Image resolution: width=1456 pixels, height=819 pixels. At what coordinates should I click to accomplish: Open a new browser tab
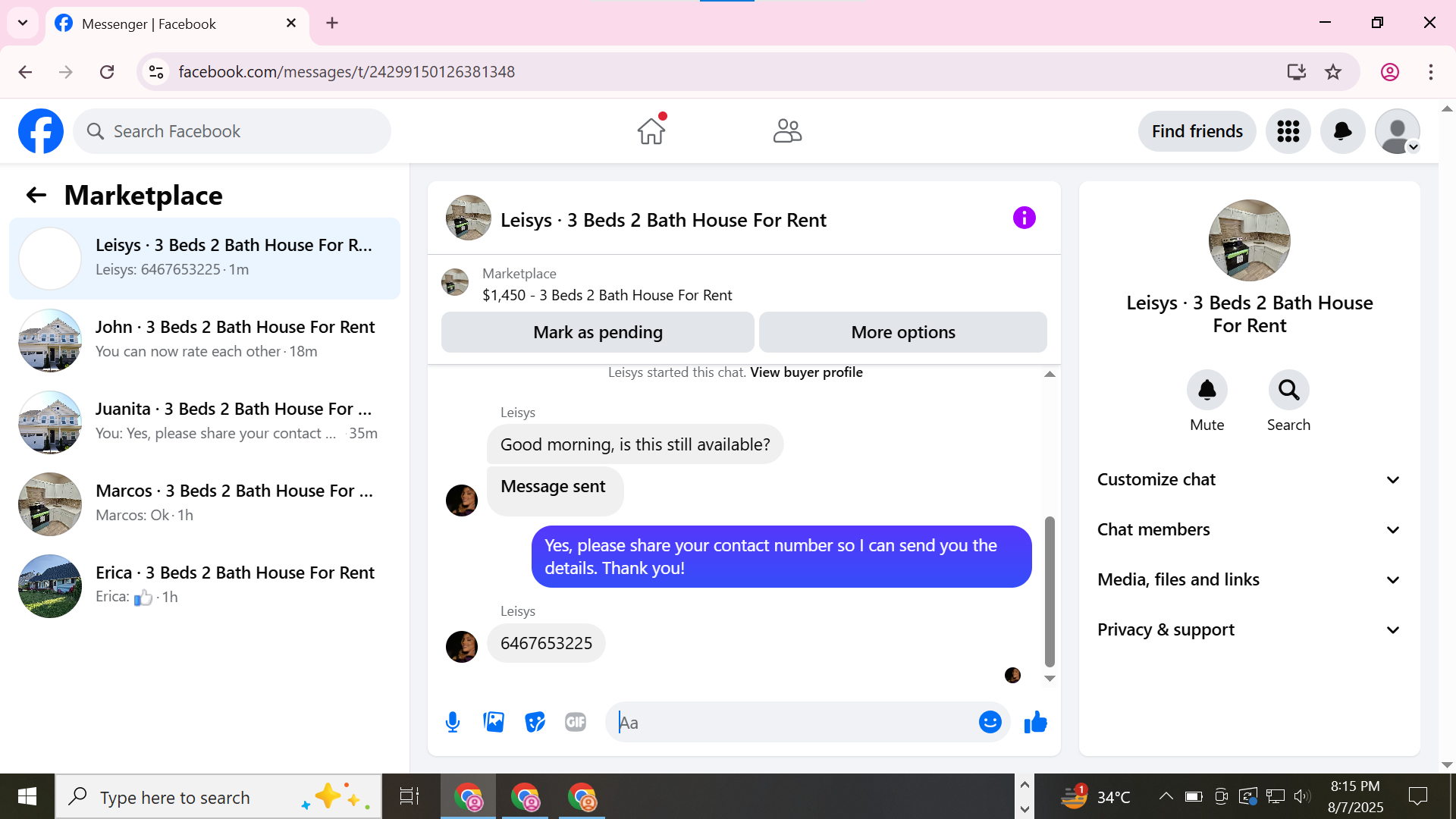[x=332, y=24]
